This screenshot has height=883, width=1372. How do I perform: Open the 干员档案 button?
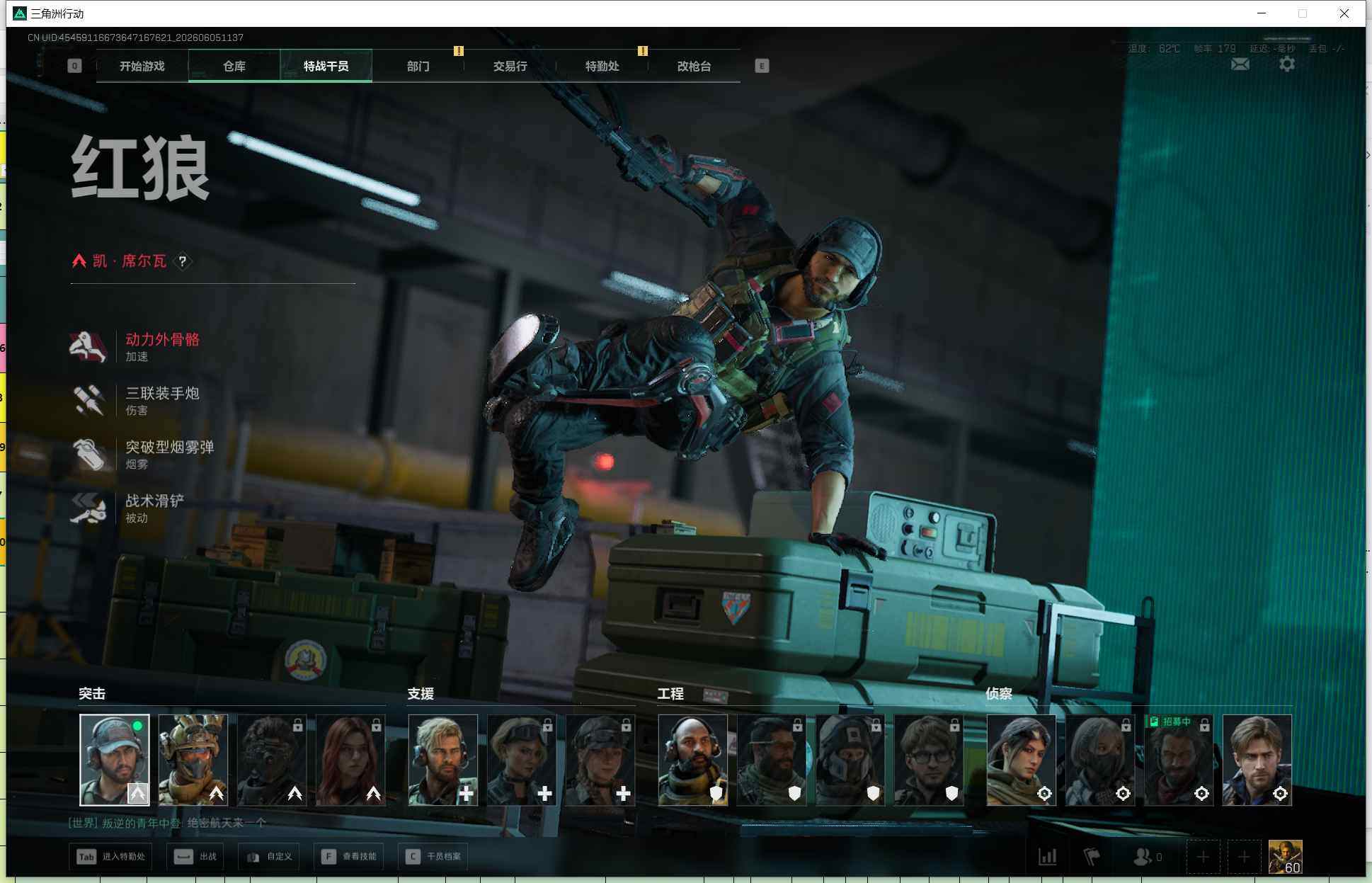pyautogui.click(x=433, y=857)
